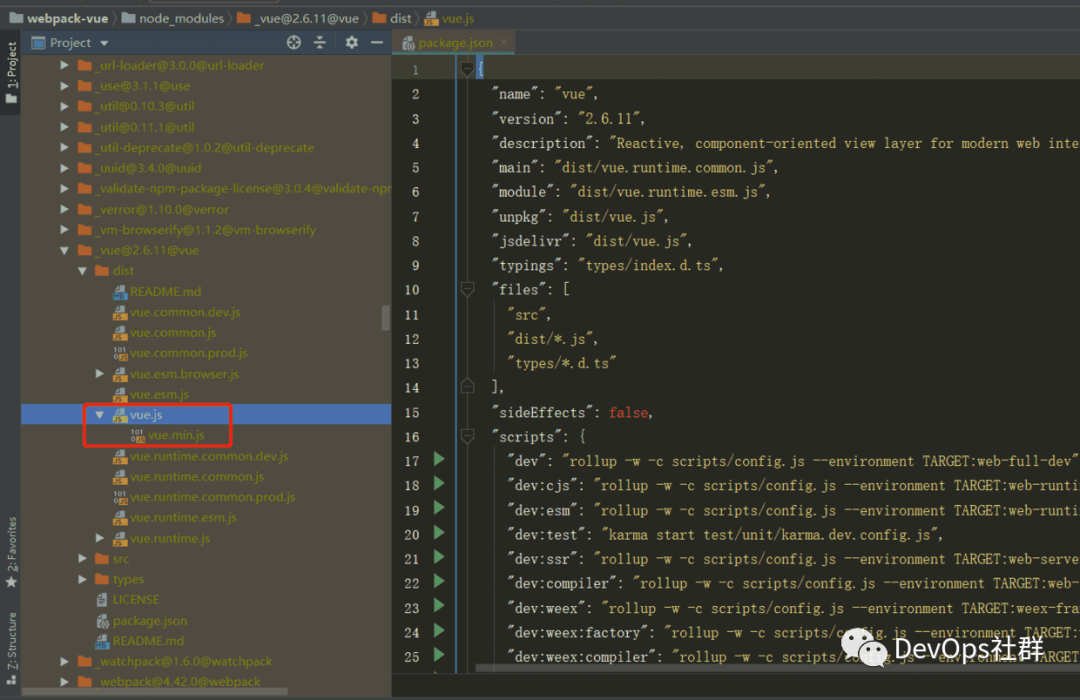Select vue.common.dev.js file icon

(x=120, y=313)
